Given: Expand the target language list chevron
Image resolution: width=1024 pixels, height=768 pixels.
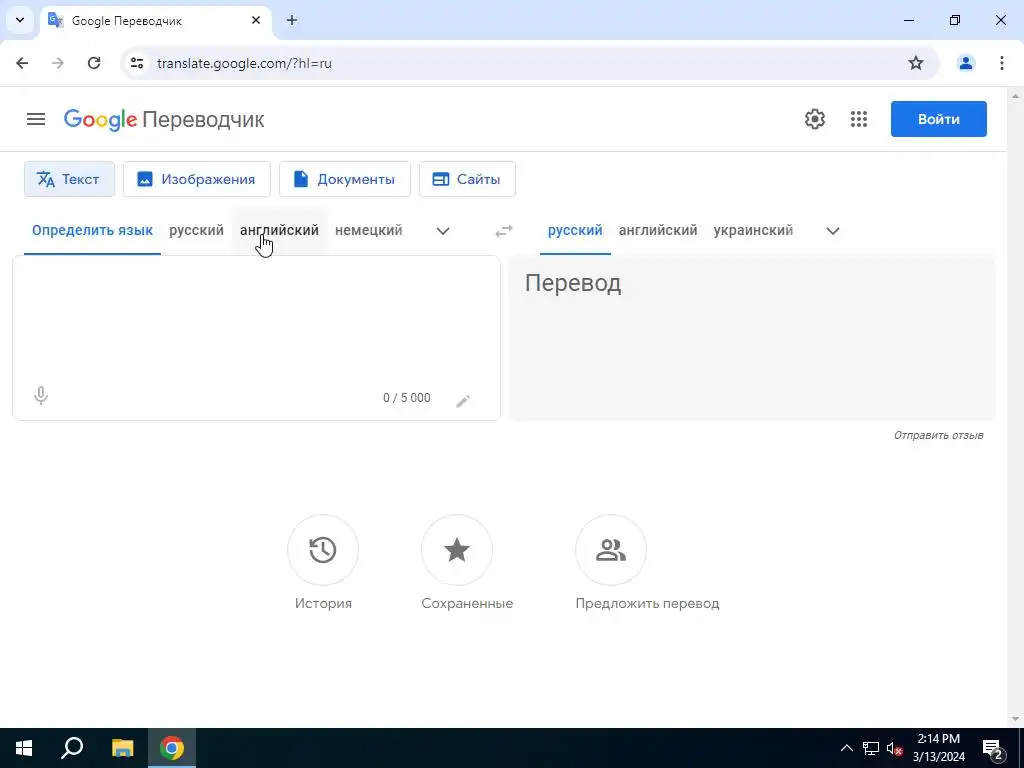Looking at the screenshot, I should (x=833, y=231).
